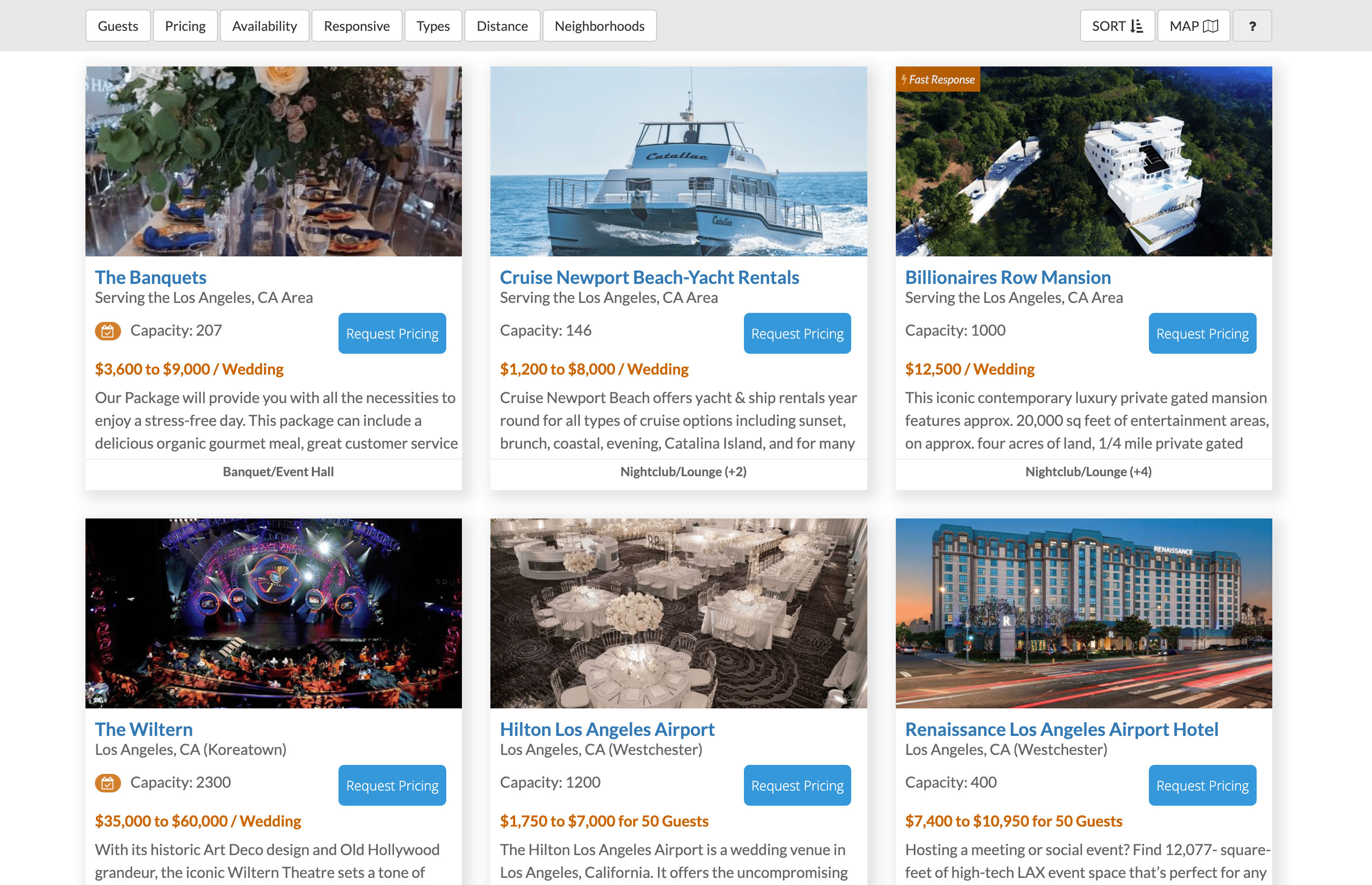The image size is (1372, 885).
Task: Open the Types filter menu
Action: click(x=432, y=26)
